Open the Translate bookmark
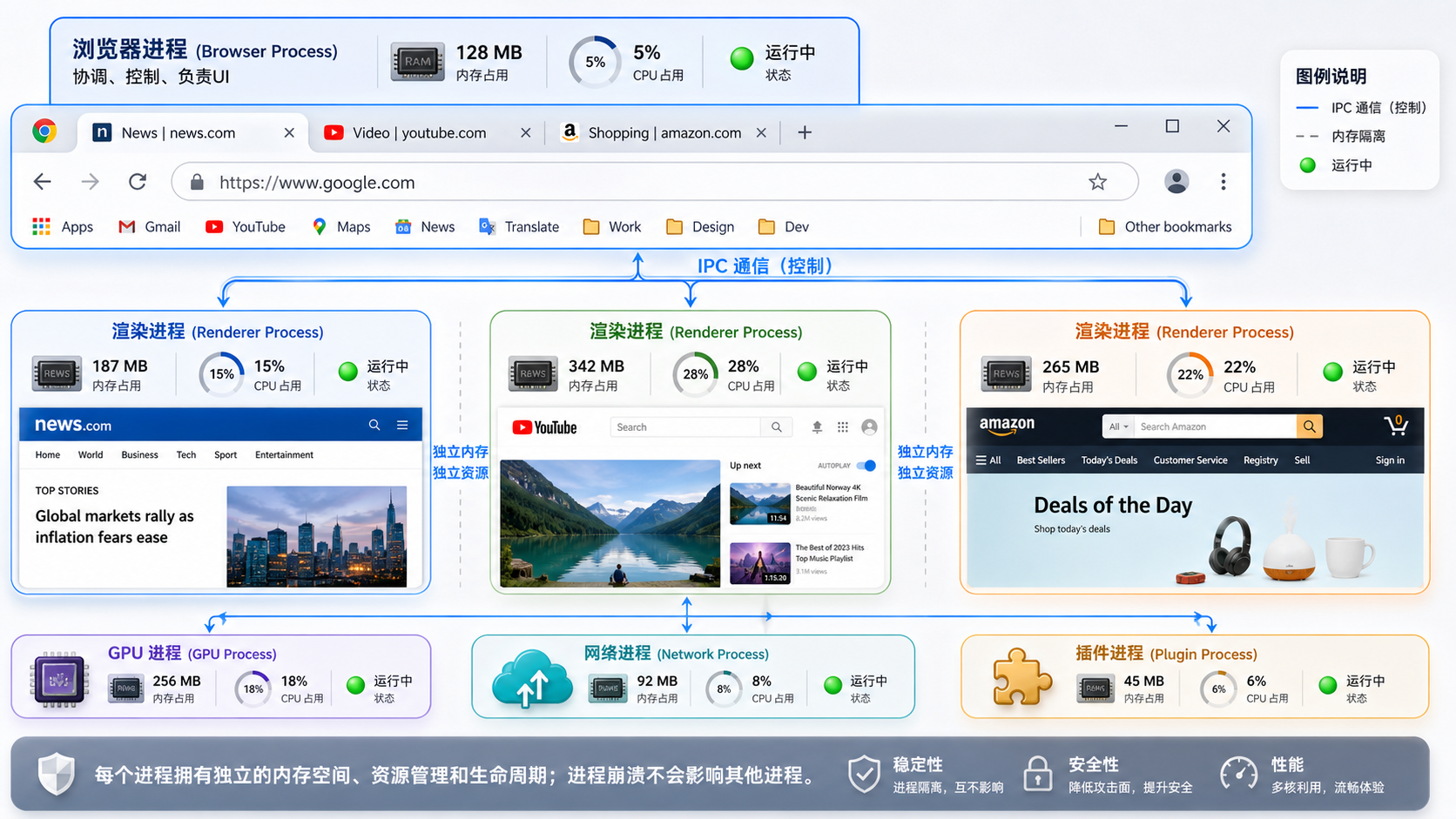Viewport: 1456px width, 819px height. 519,226
